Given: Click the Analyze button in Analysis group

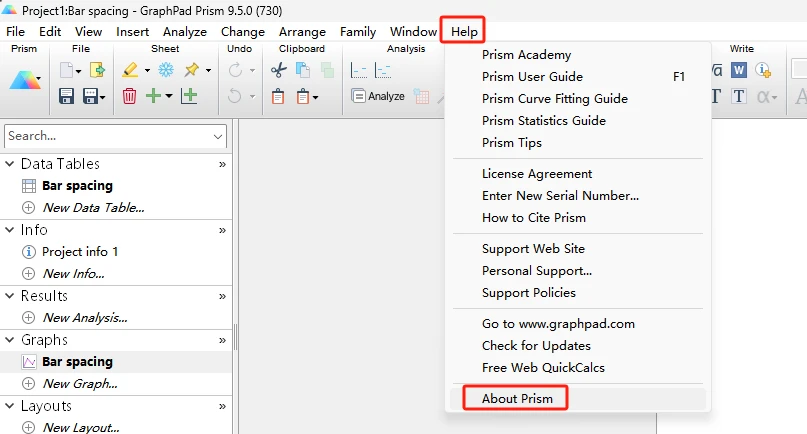Looking at the screenshot, I should [x=378, y=96].
